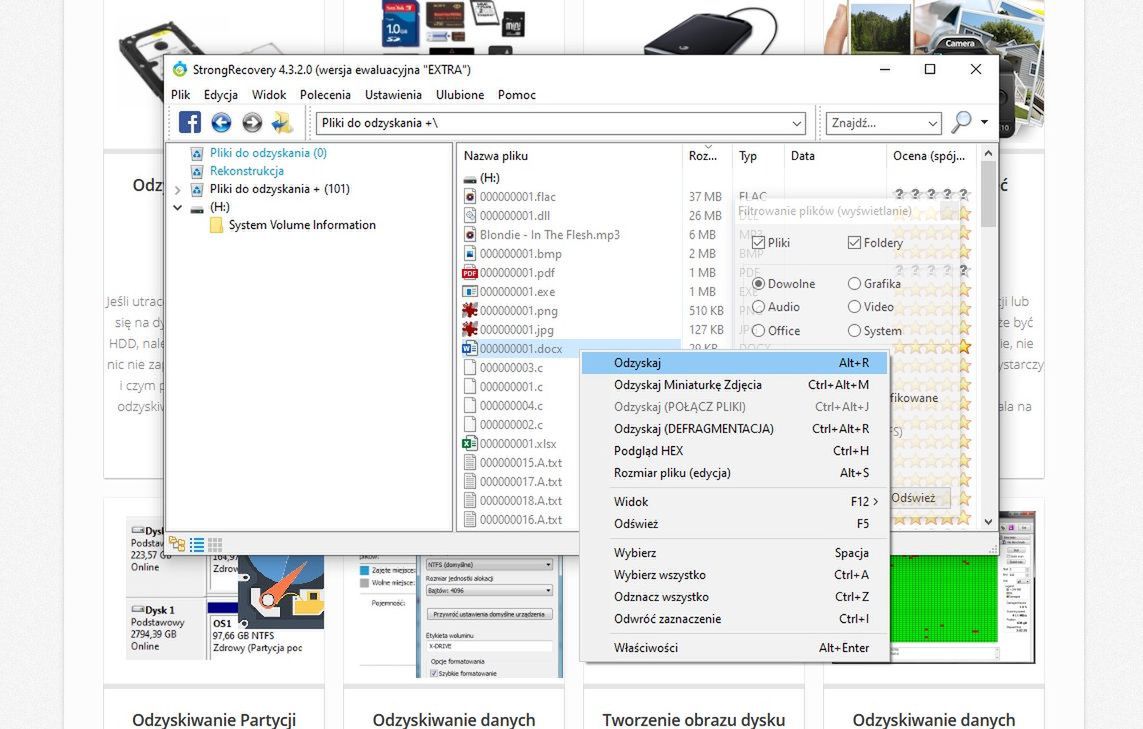Click the H: drive icon in file list
Screen dimensions: 1143x729
[470, 179]
